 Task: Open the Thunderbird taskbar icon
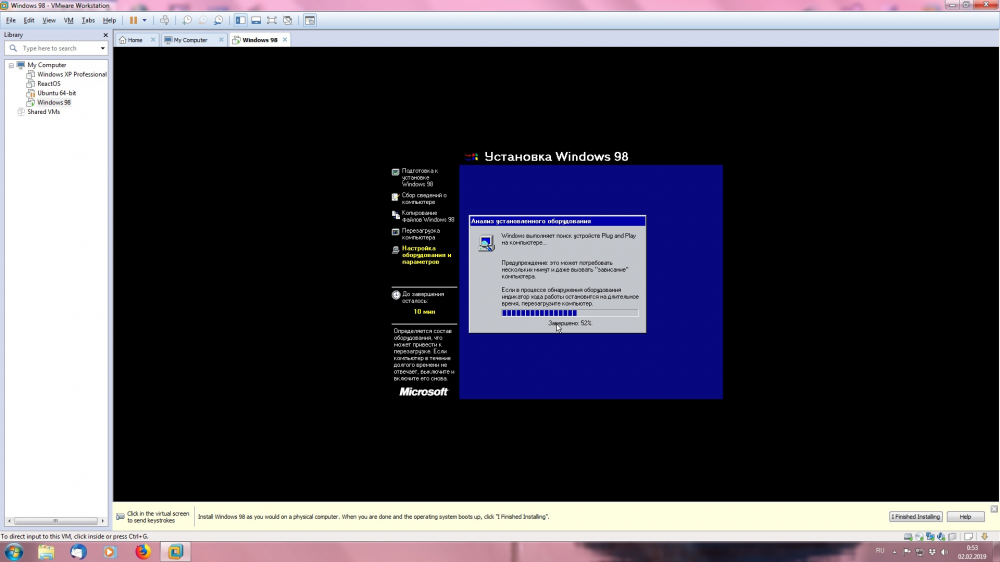[x=78, y=552]
